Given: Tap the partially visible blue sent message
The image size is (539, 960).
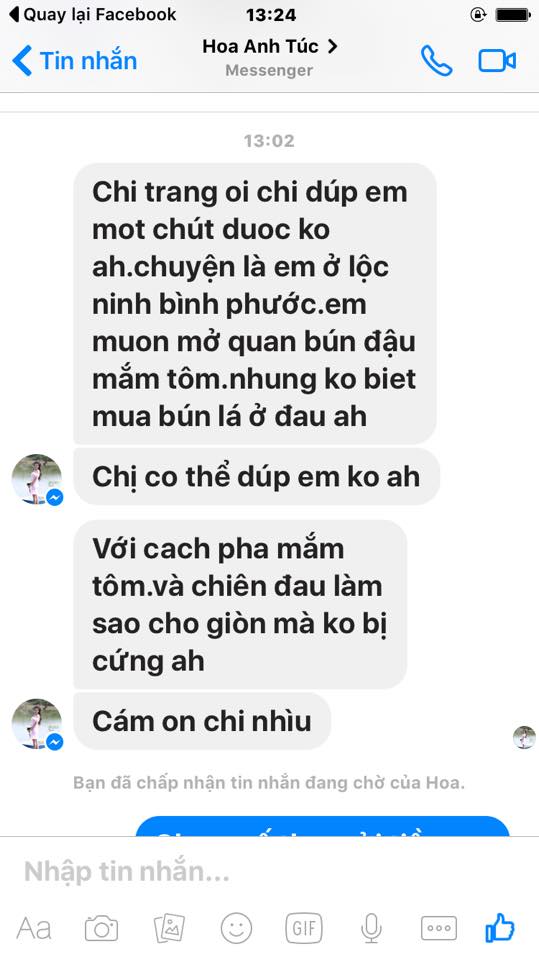Looking at the screenshot, I should [x=323, y=827].
